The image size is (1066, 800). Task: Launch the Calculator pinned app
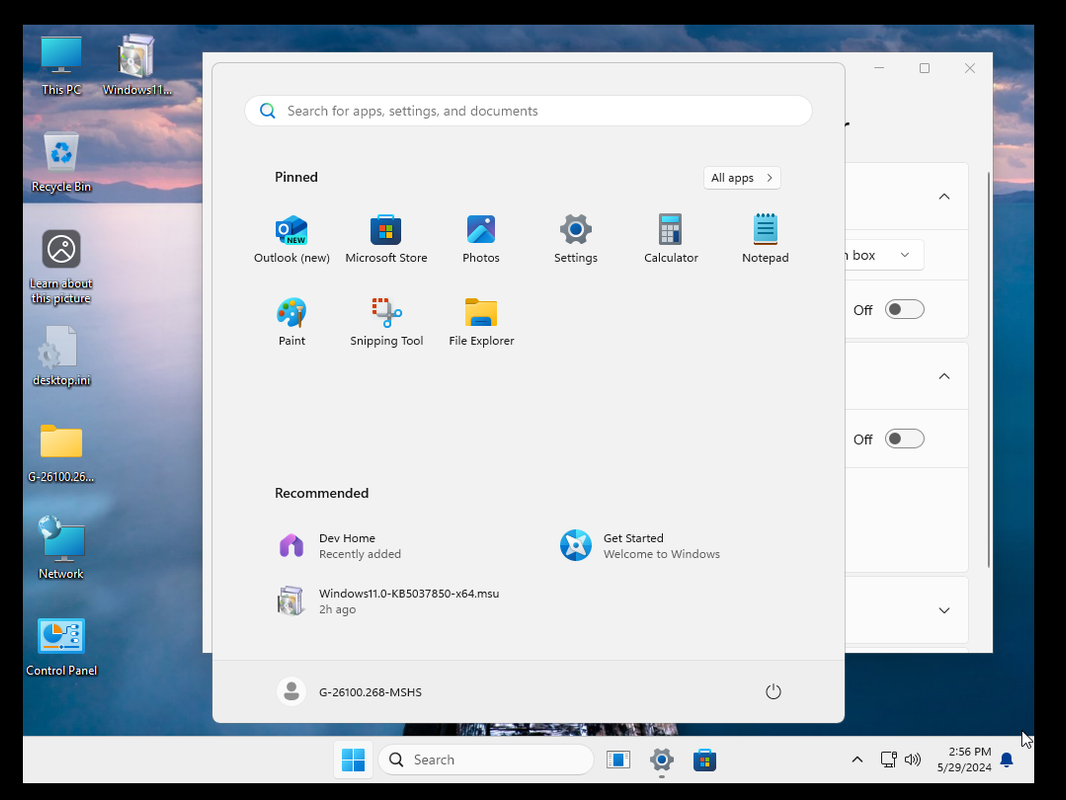(x=671, y=239)
